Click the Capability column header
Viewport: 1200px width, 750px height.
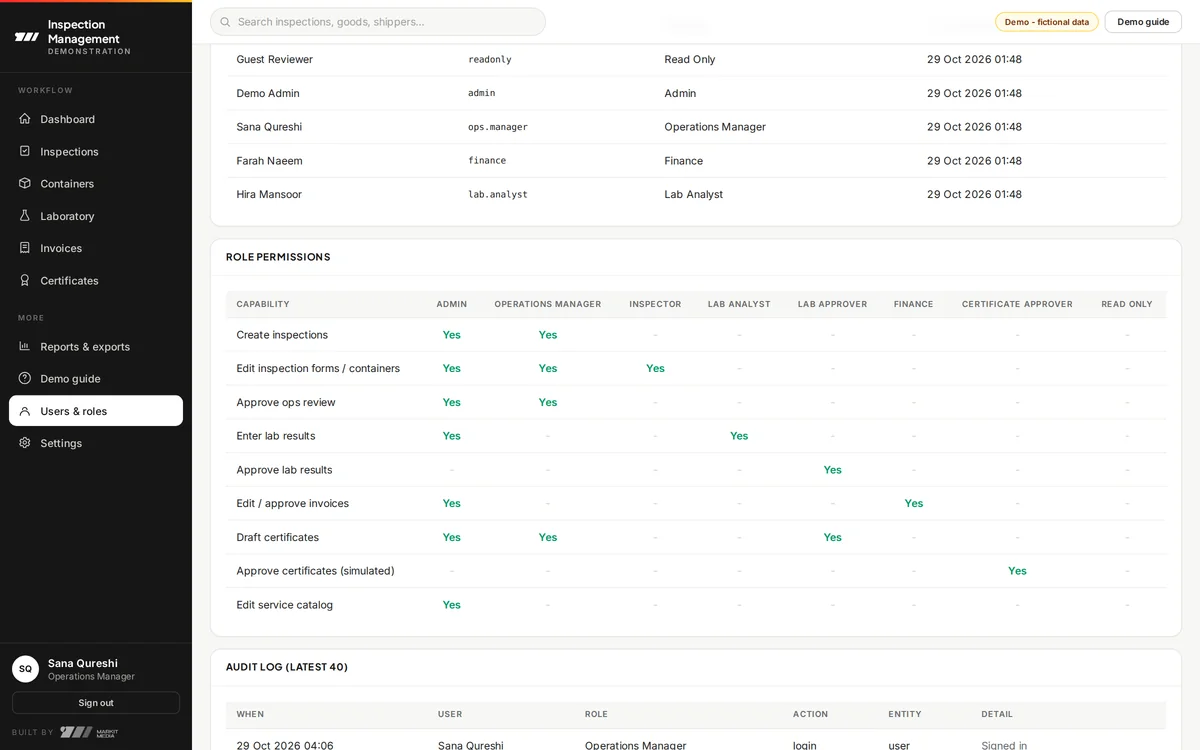coord(263,304)
